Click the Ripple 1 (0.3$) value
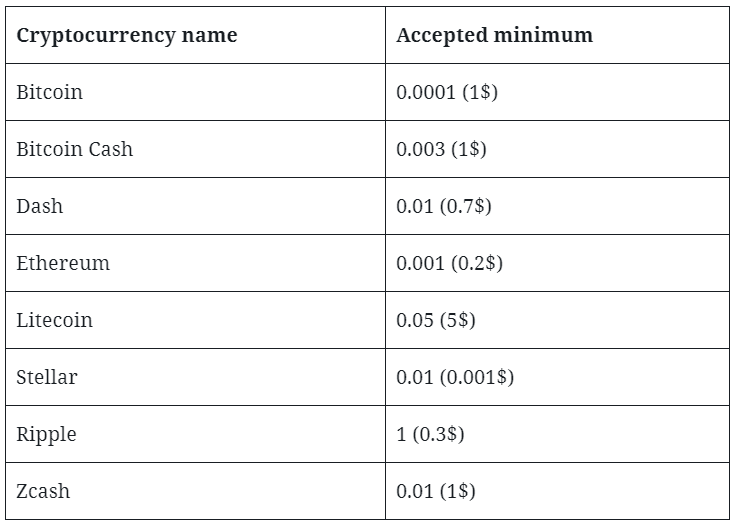 430,434
